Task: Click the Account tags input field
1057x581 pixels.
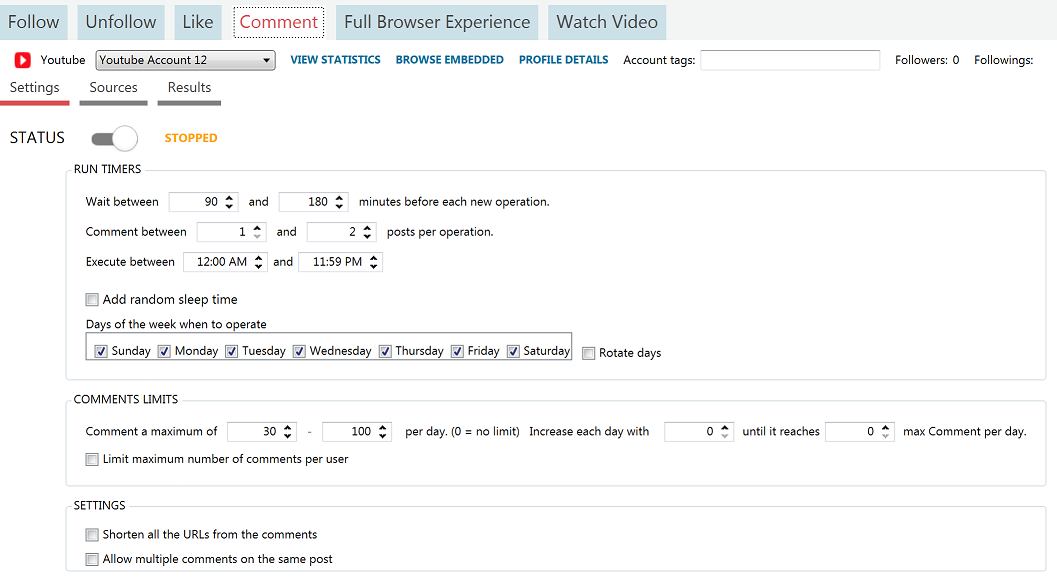Action: [790, 60]
